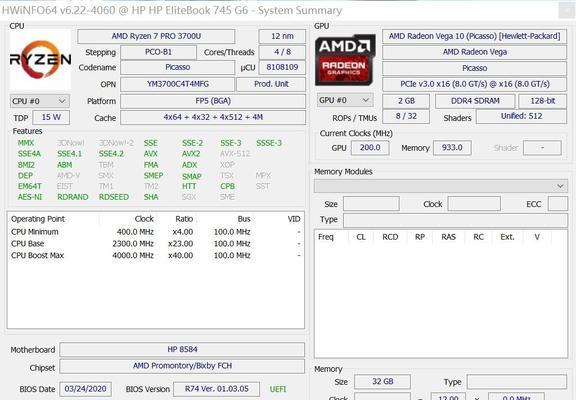Viewport: 576px width, 400px height.
Task: Select the CPU Minimum row
Action: click(x=156, y=232)
